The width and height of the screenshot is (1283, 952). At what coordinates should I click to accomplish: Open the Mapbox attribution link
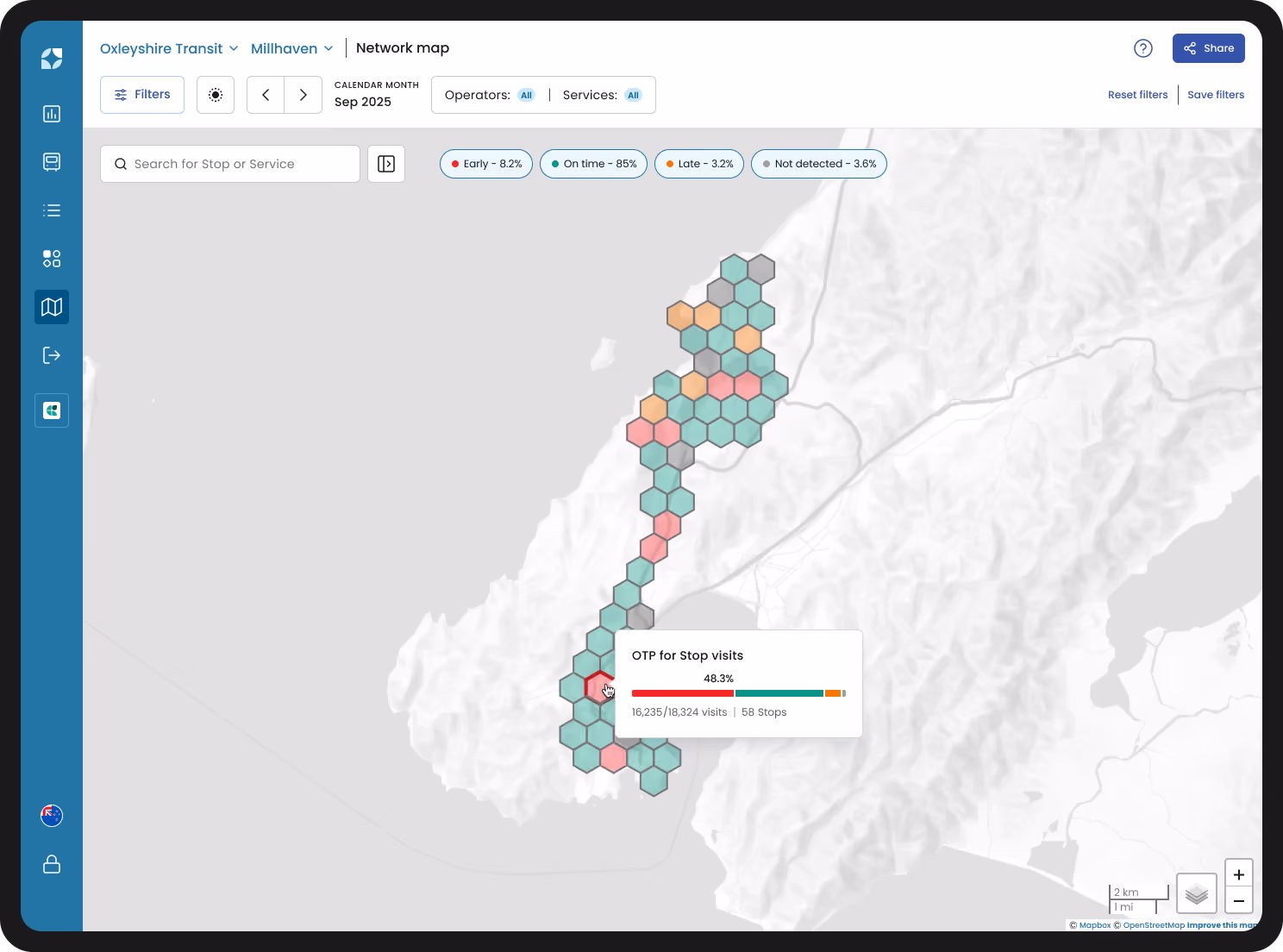pos(1095,925)
